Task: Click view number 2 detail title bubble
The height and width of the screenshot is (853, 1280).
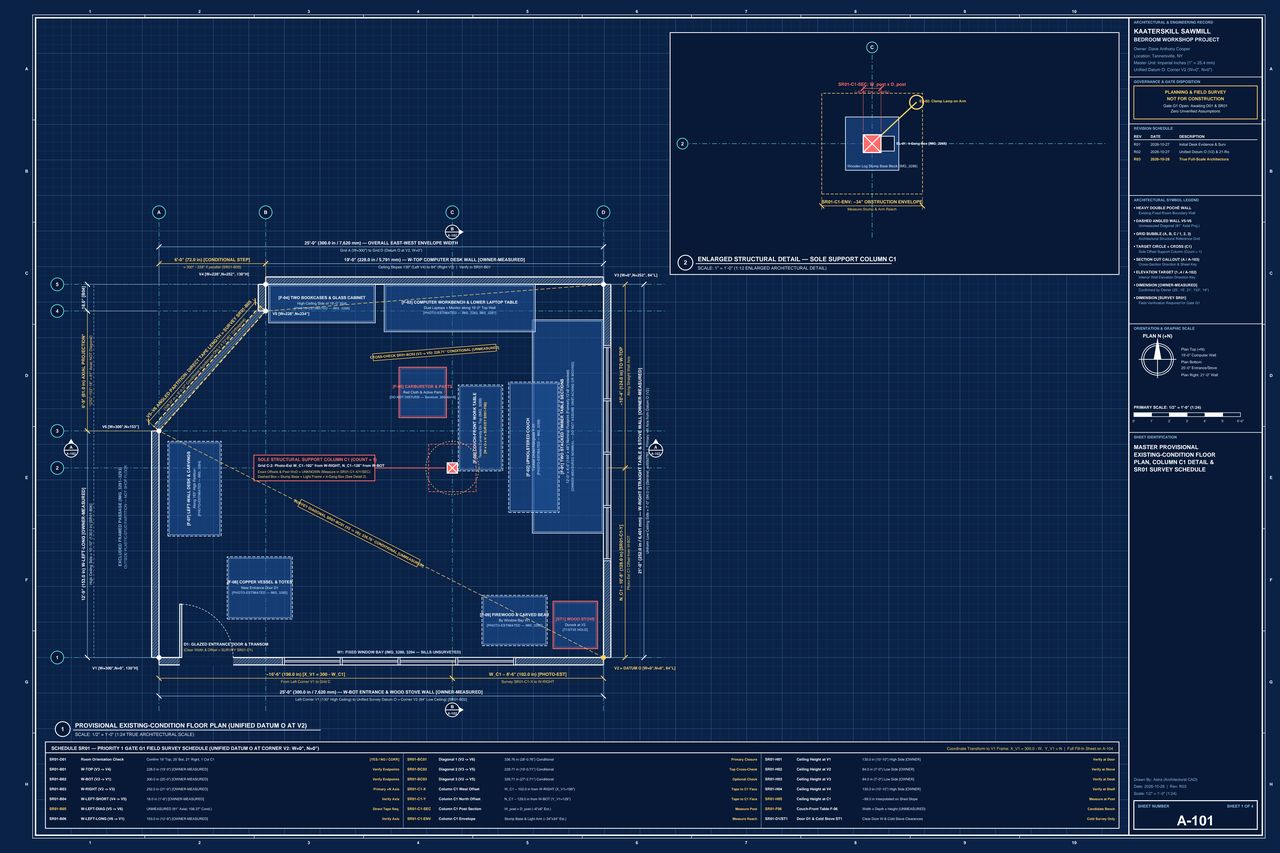Action: 685,263
